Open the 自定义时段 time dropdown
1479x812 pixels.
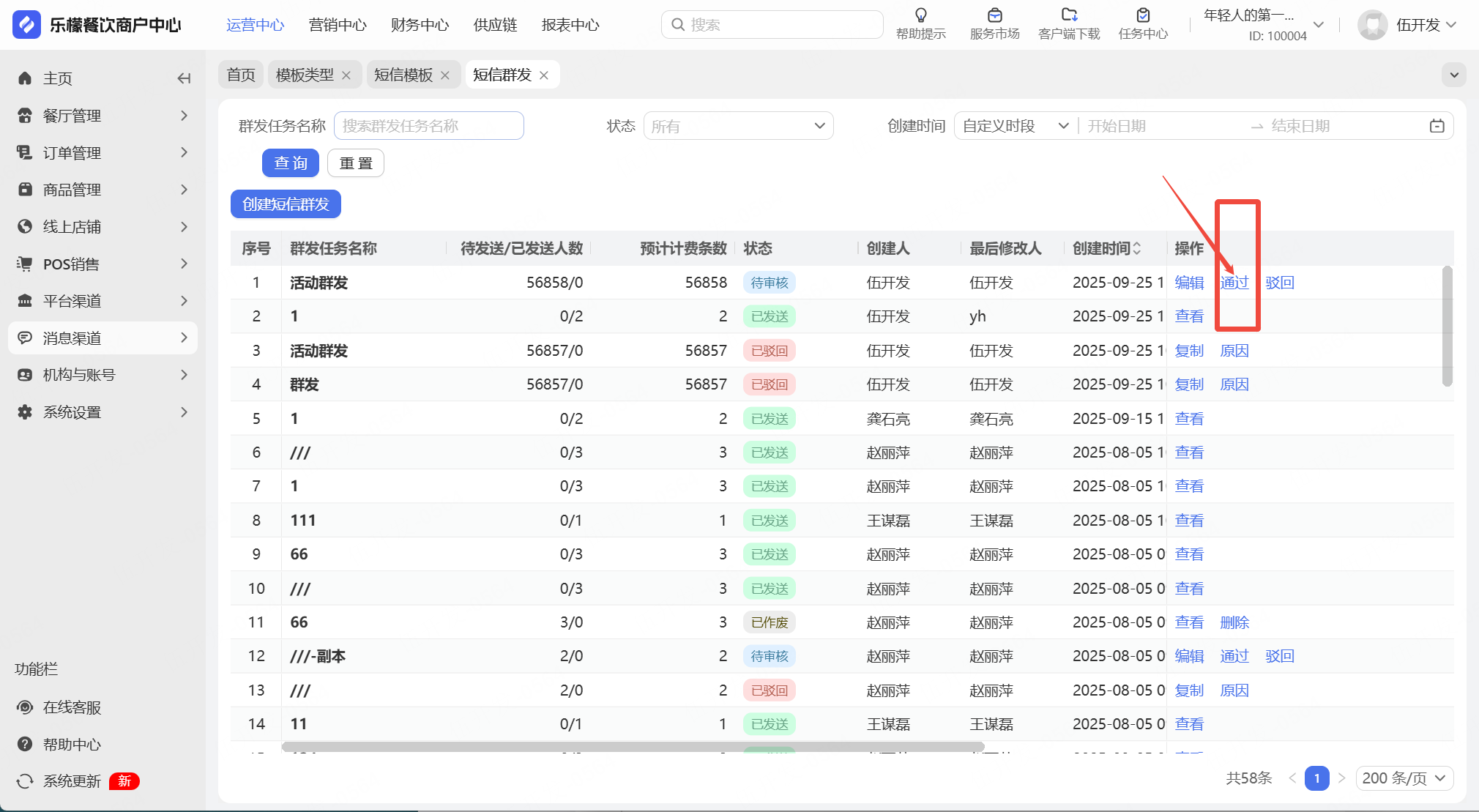1015,126
